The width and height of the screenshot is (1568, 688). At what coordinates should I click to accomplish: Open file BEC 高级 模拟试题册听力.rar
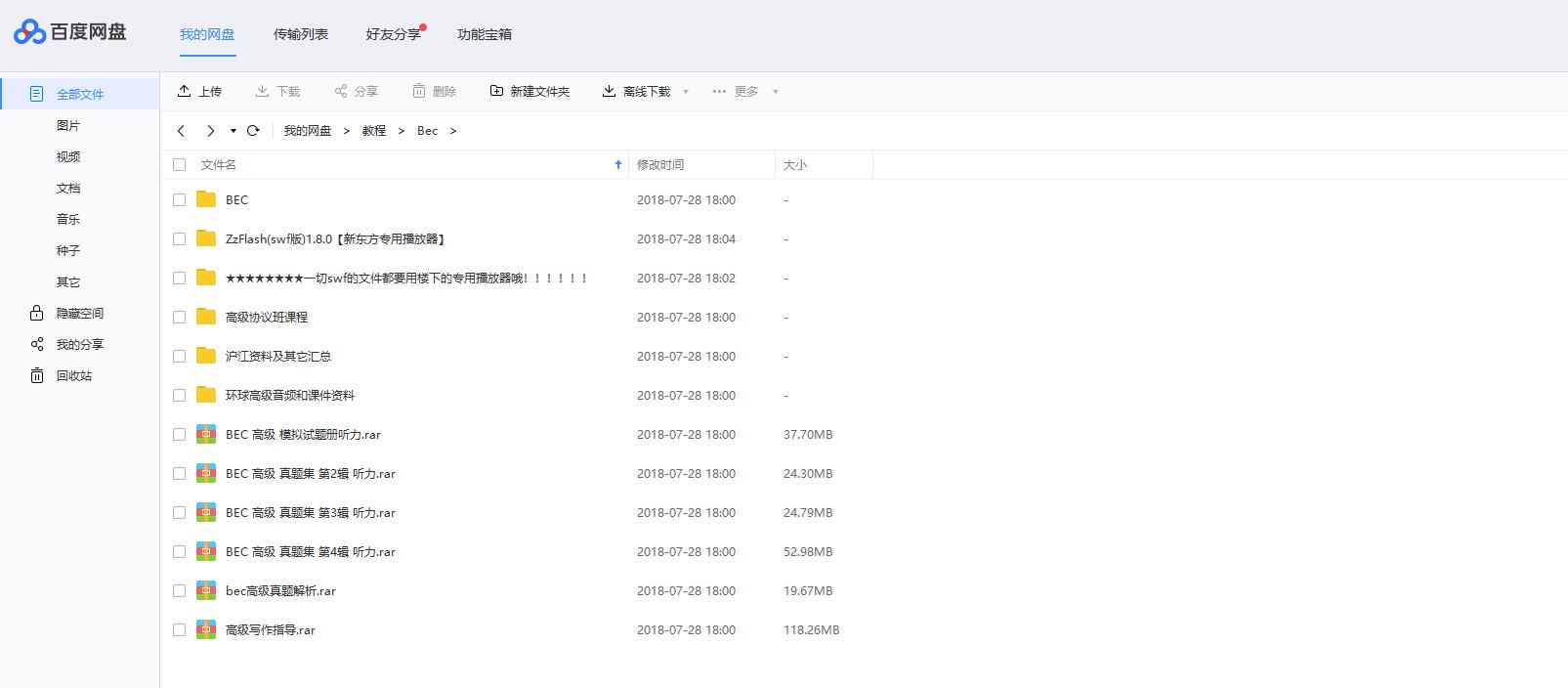click(x=303, y=434)
